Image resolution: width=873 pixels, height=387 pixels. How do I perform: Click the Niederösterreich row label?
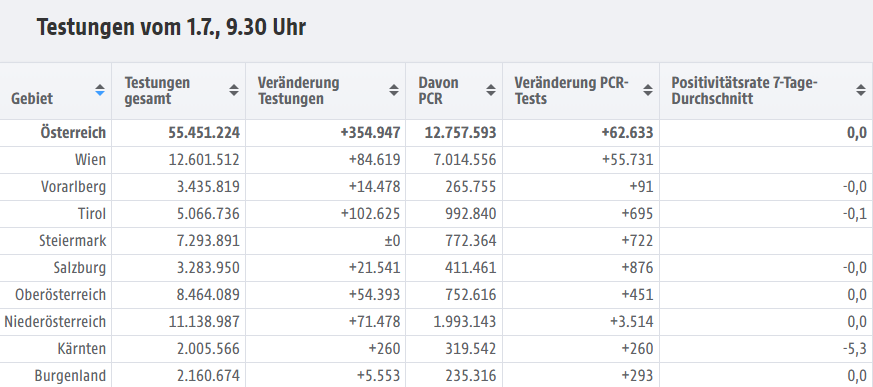pyautogui.click(x=55, y=322)
